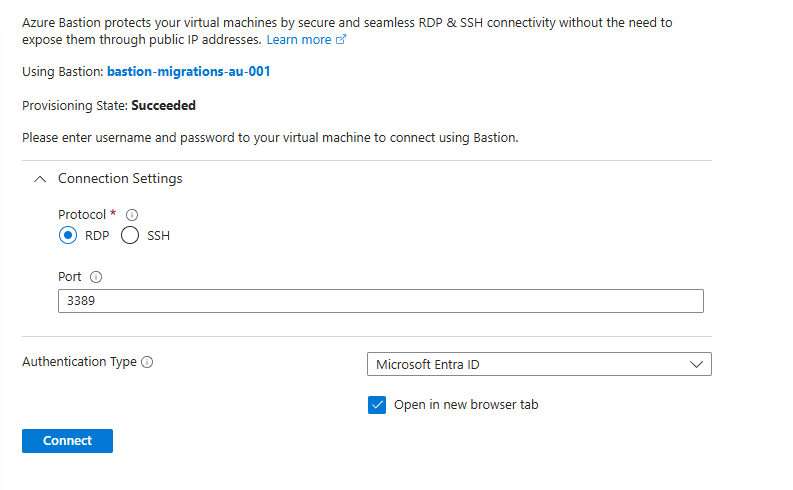Click the dropdown arrow on Authentication Type
Image resolution: width=793 pixels, height=490 pixels.
tap(697, 364)
